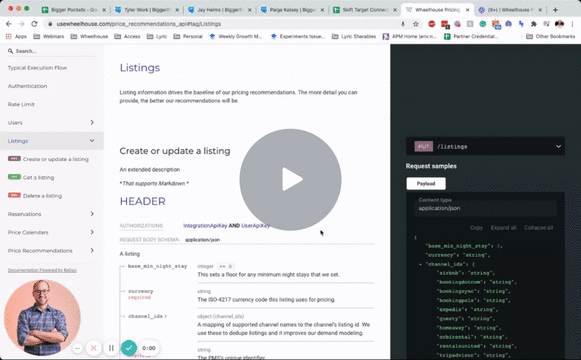This screenshot has height=360, width=581.
Task: Cancel recording with red X
Action: (x=93, y=348)
